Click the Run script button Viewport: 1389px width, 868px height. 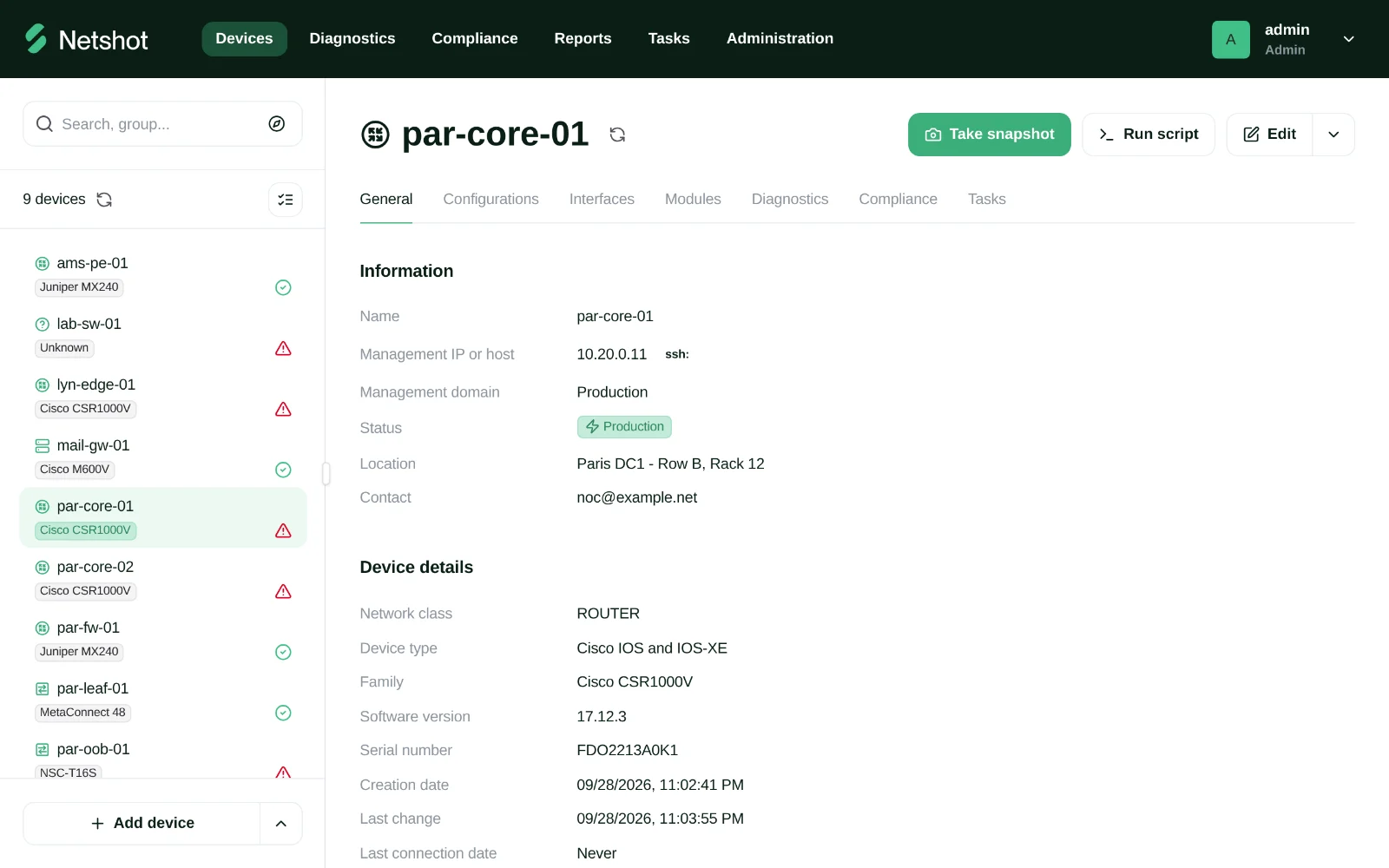click(1149, 135)
